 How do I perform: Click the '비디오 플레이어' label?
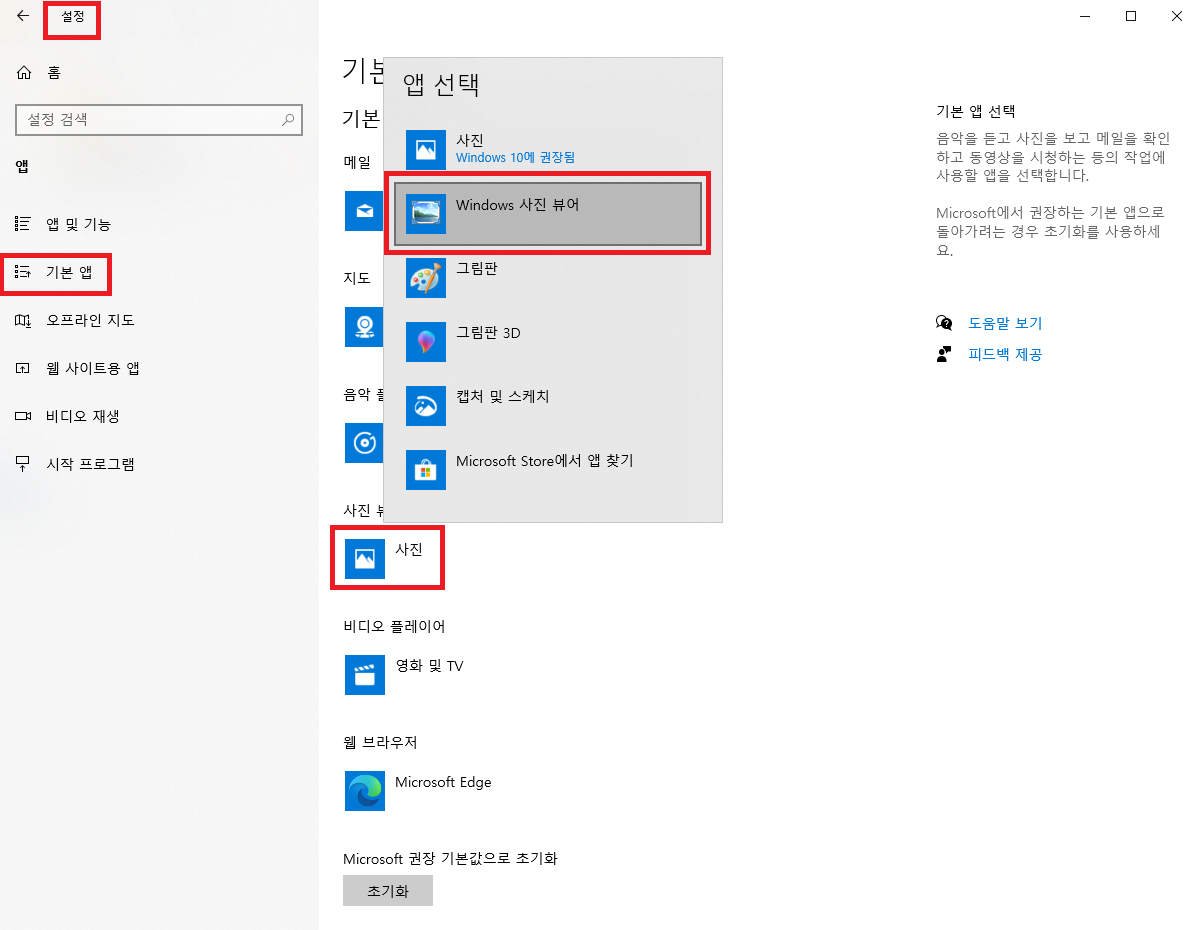[x=394, y=626]
